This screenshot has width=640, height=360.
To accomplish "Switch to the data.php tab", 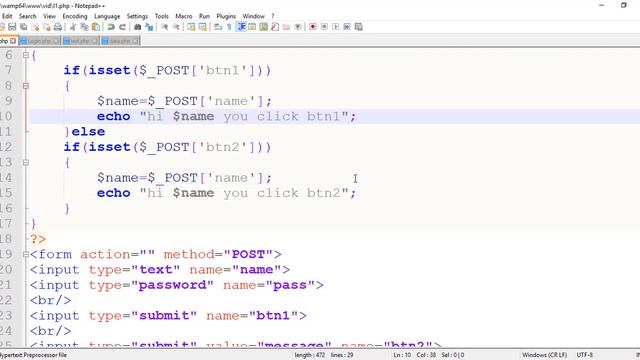I will click(x=120, y=41).
